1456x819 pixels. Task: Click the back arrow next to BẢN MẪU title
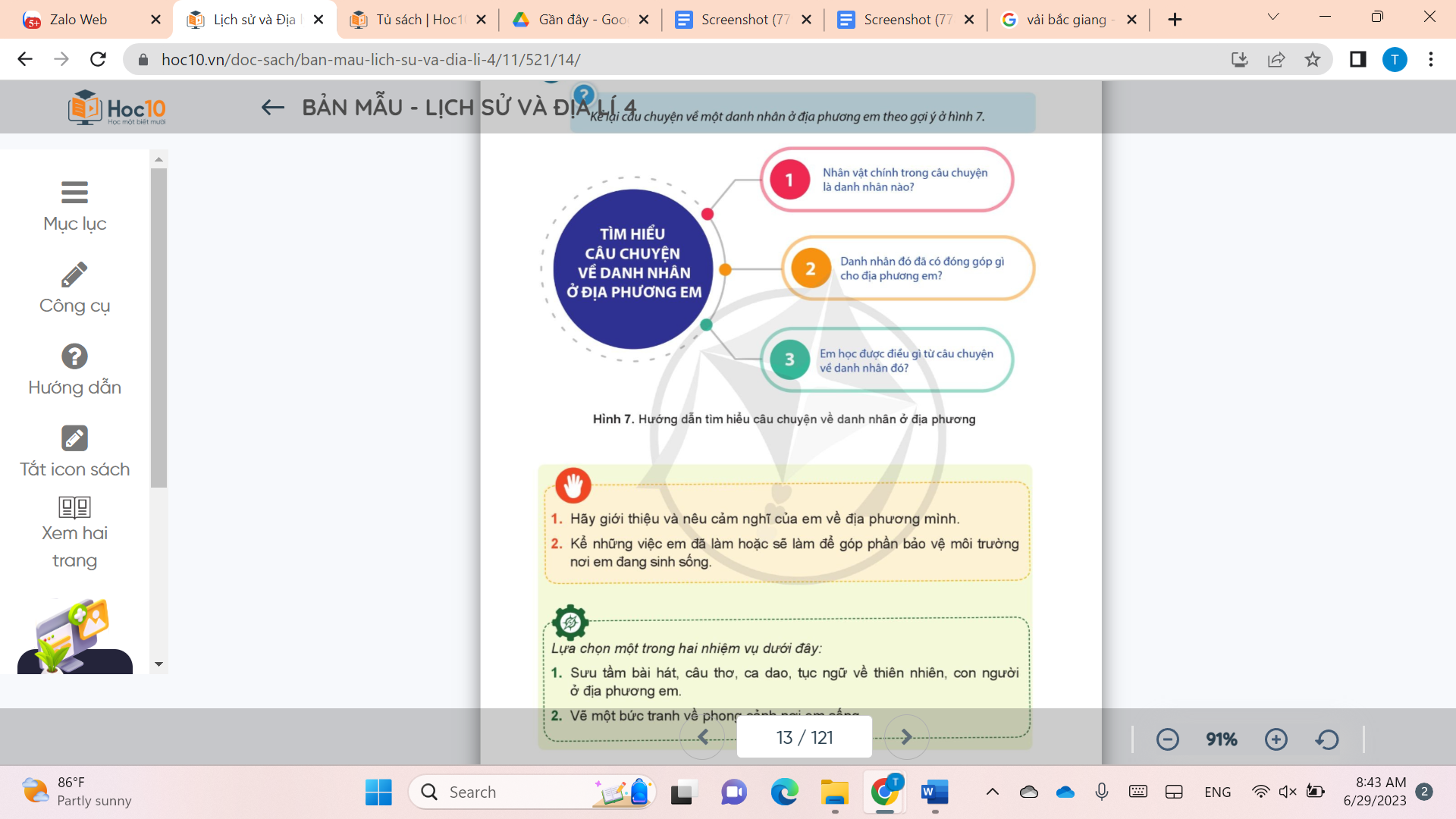point(272,107)
